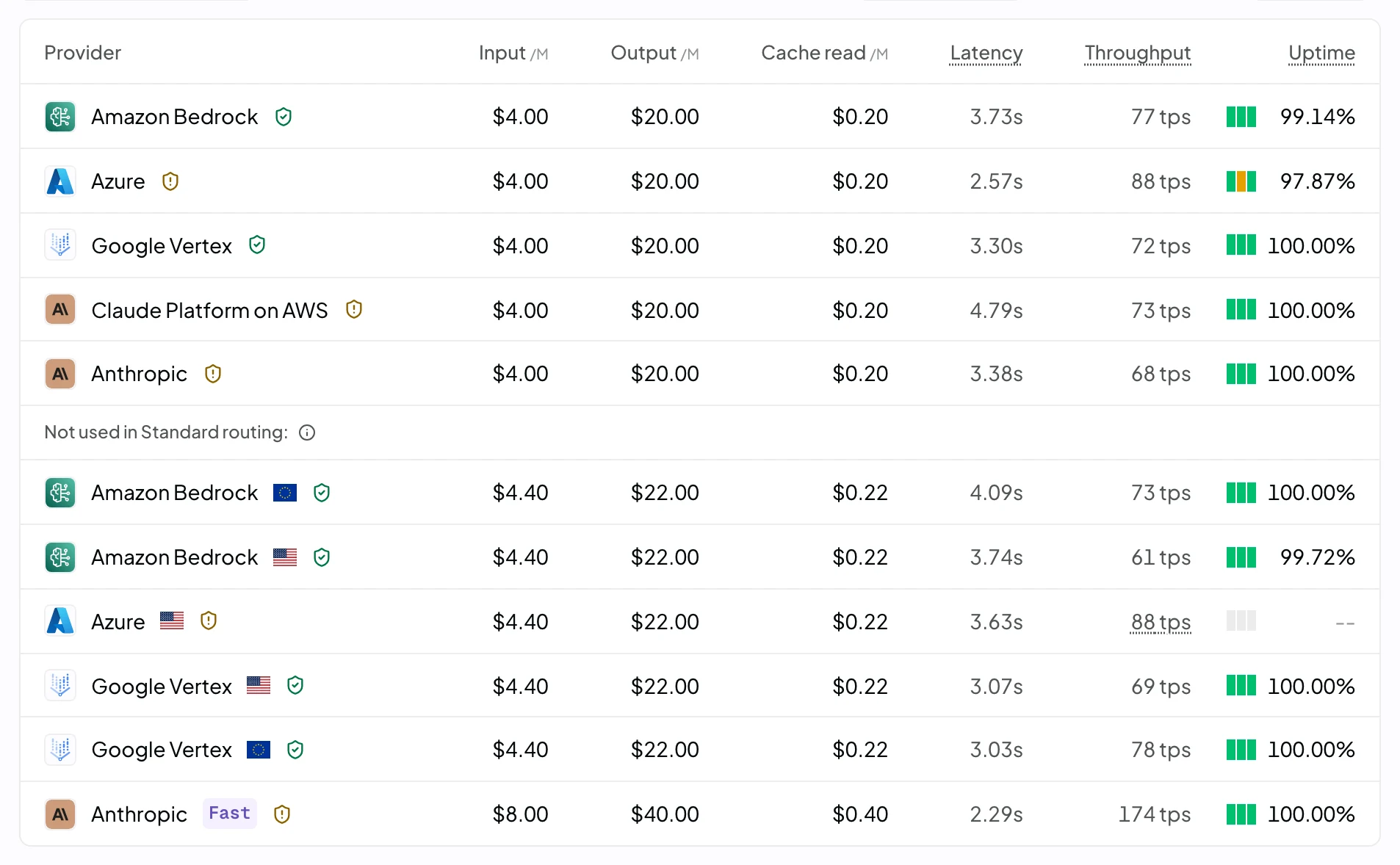Screen dimensions: 1400x865
Task: Click the Fast badge next to Anthropic
Action: (230, 814)
